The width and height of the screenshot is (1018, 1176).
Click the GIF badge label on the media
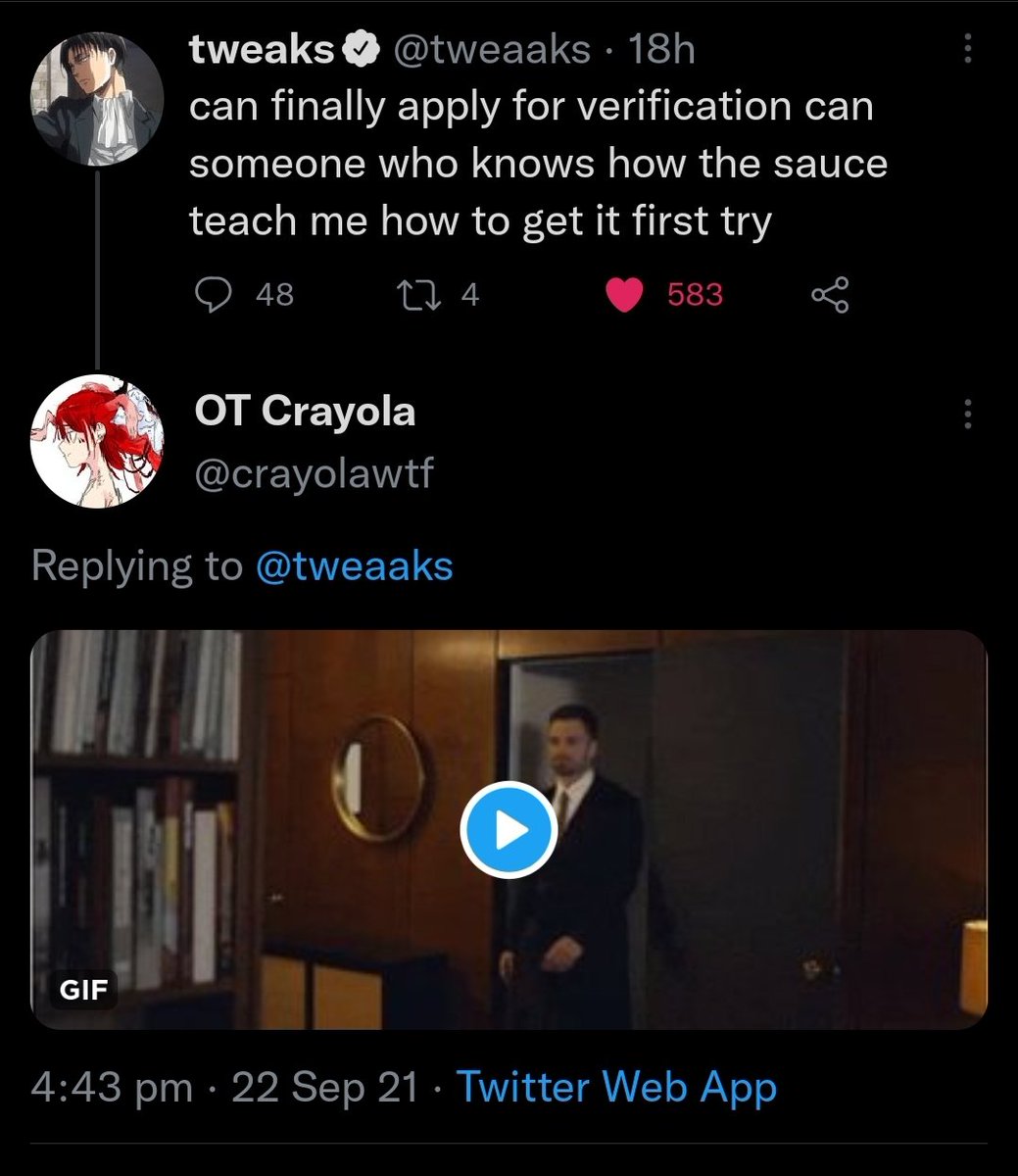pyautogui.click(x=84, y=989)
